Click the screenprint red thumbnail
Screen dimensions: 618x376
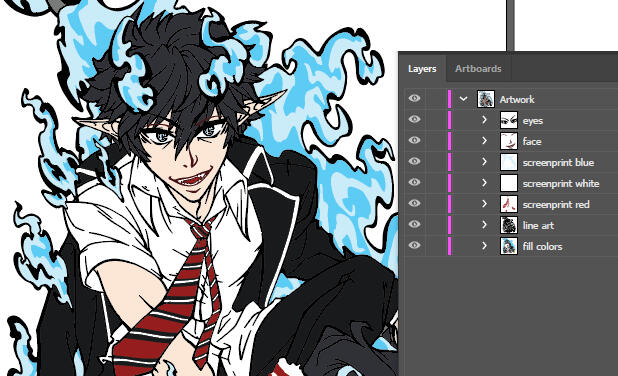[x=508, y=204]
